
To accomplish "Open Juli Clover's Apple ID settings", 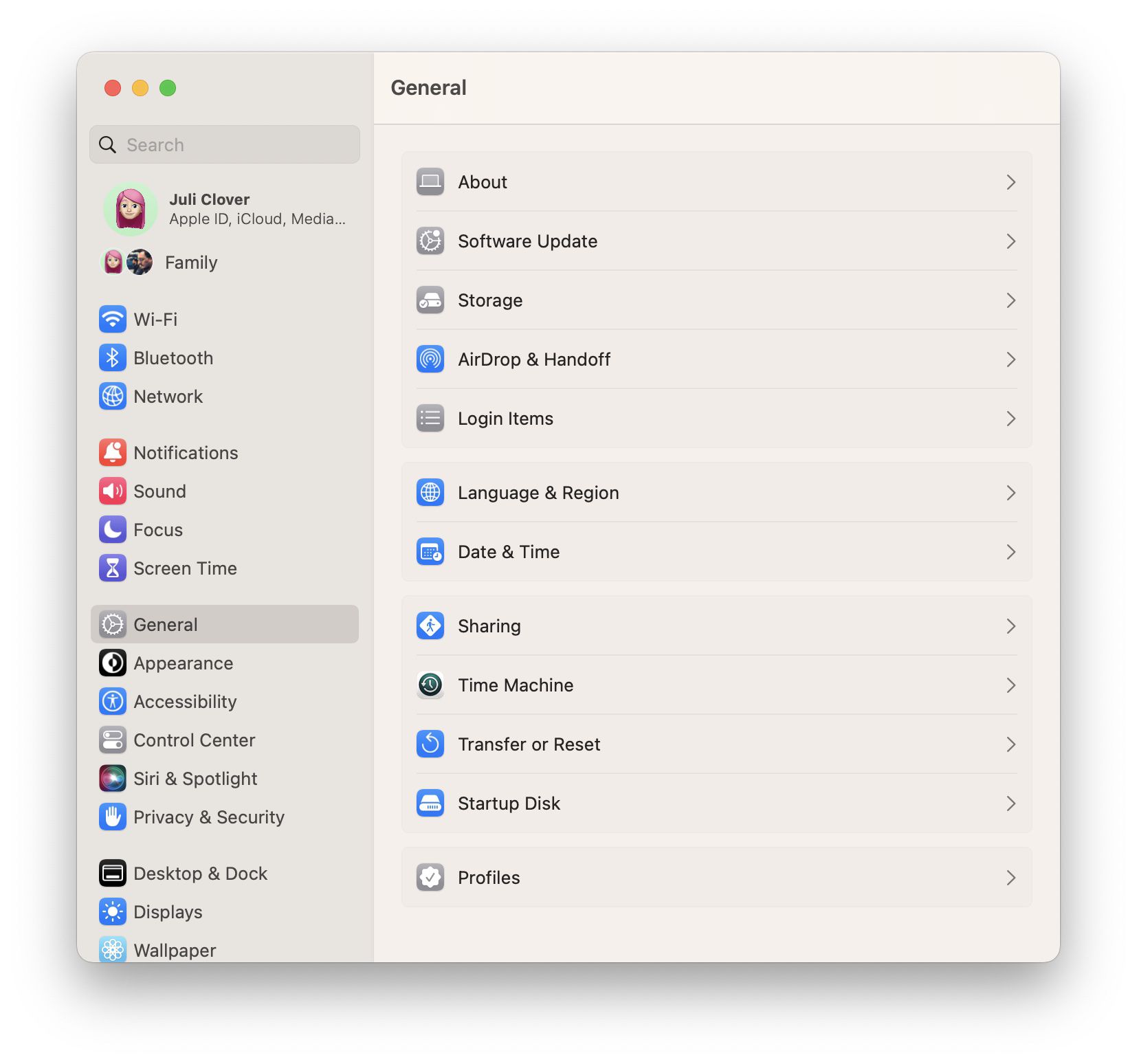I will point(210,209).
